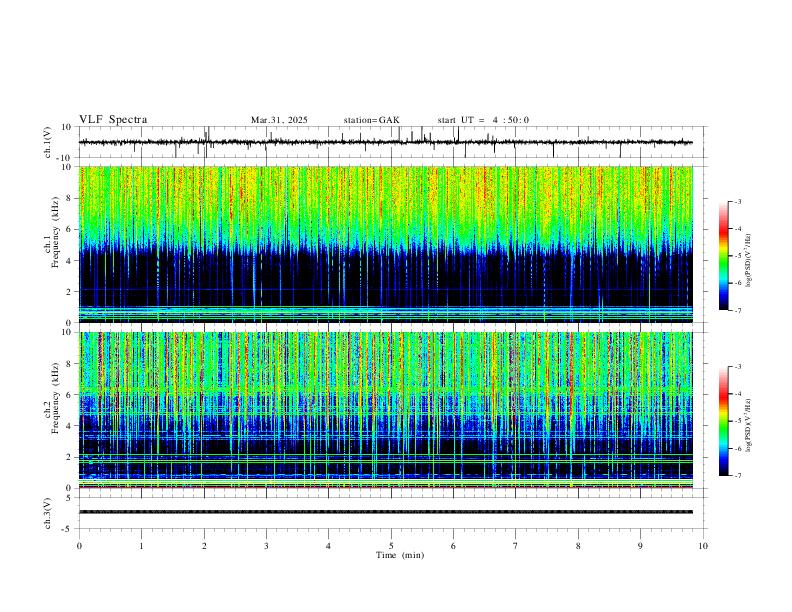Click time axis tick label "4"
The width and height of the screenshot is (792, 612).
[x=329, y=546]
